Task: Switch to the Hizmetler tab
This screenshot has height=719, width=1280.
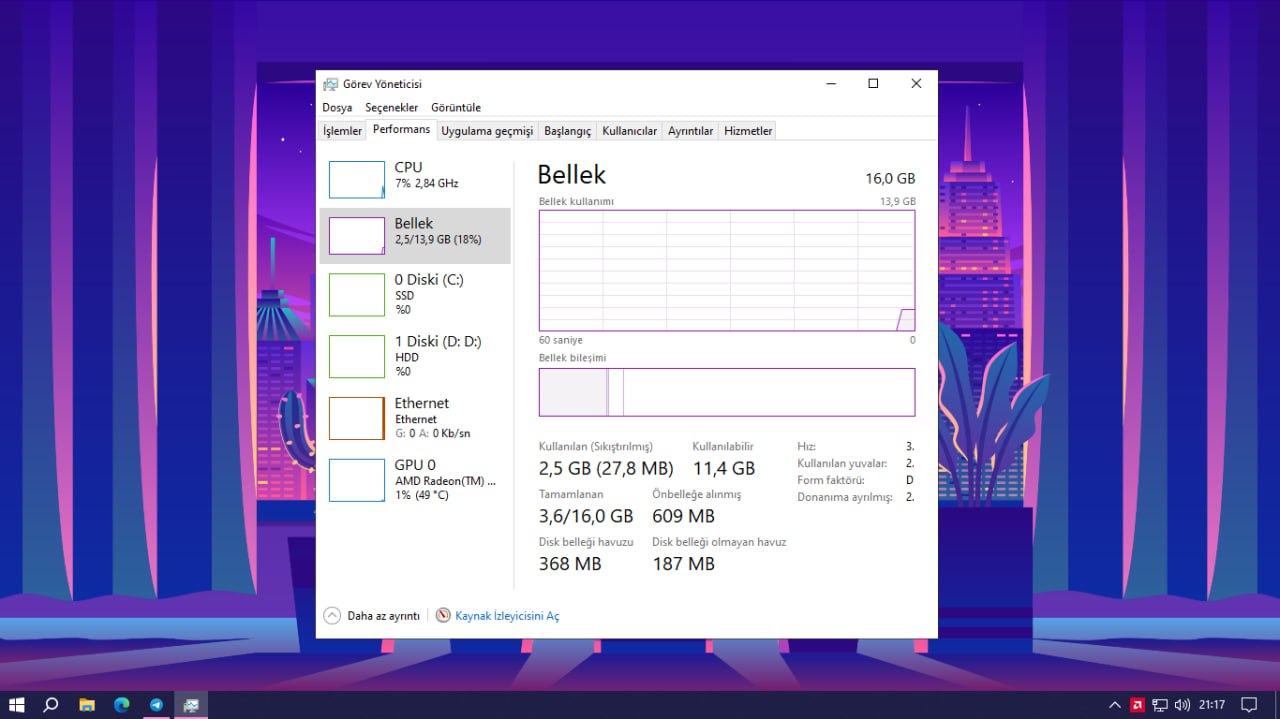Action: (x=748, y=131)
